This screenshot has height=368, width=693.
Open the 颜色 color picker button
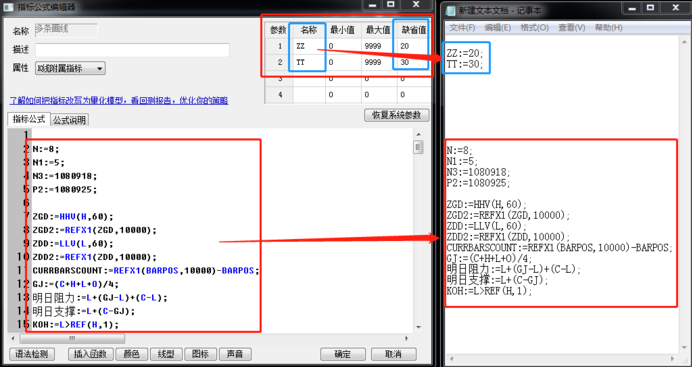131,354
